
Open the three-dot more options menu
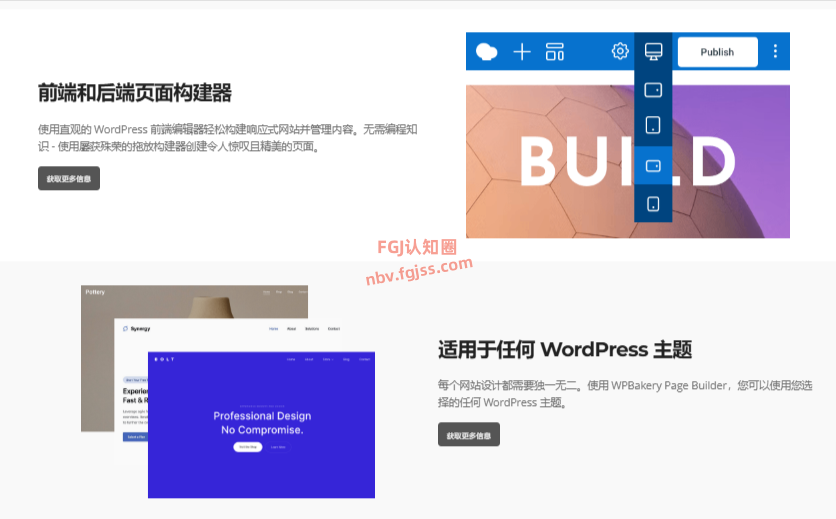coord(775,51)
